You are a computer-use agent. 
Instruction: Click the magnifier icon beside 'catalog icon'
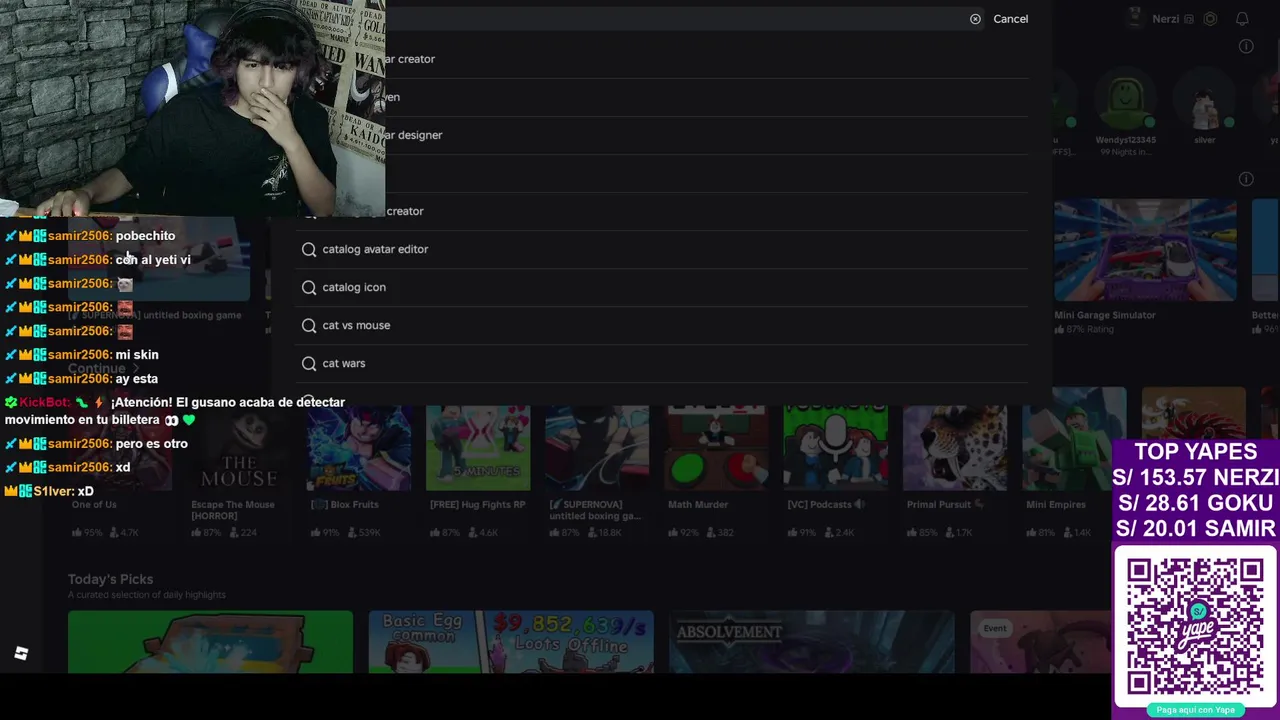(x=309, y=287)
